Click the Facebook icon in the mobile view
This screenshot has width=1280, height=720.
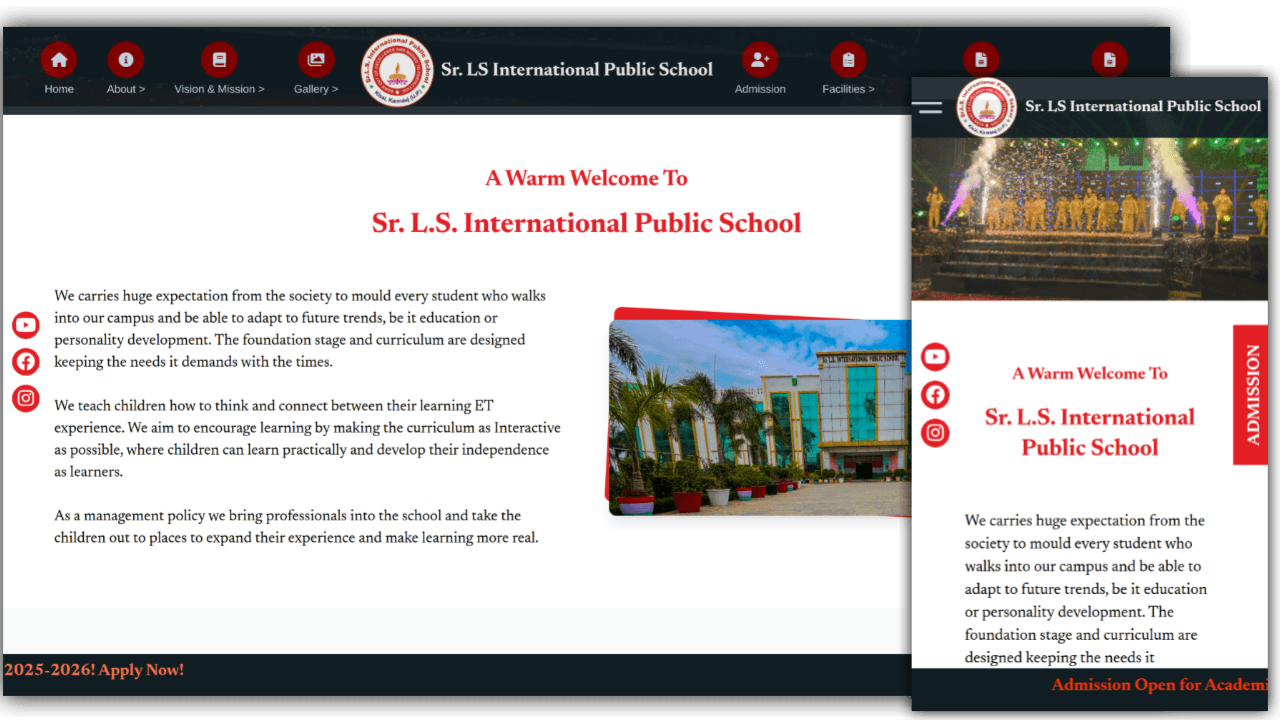coord(935,394)
